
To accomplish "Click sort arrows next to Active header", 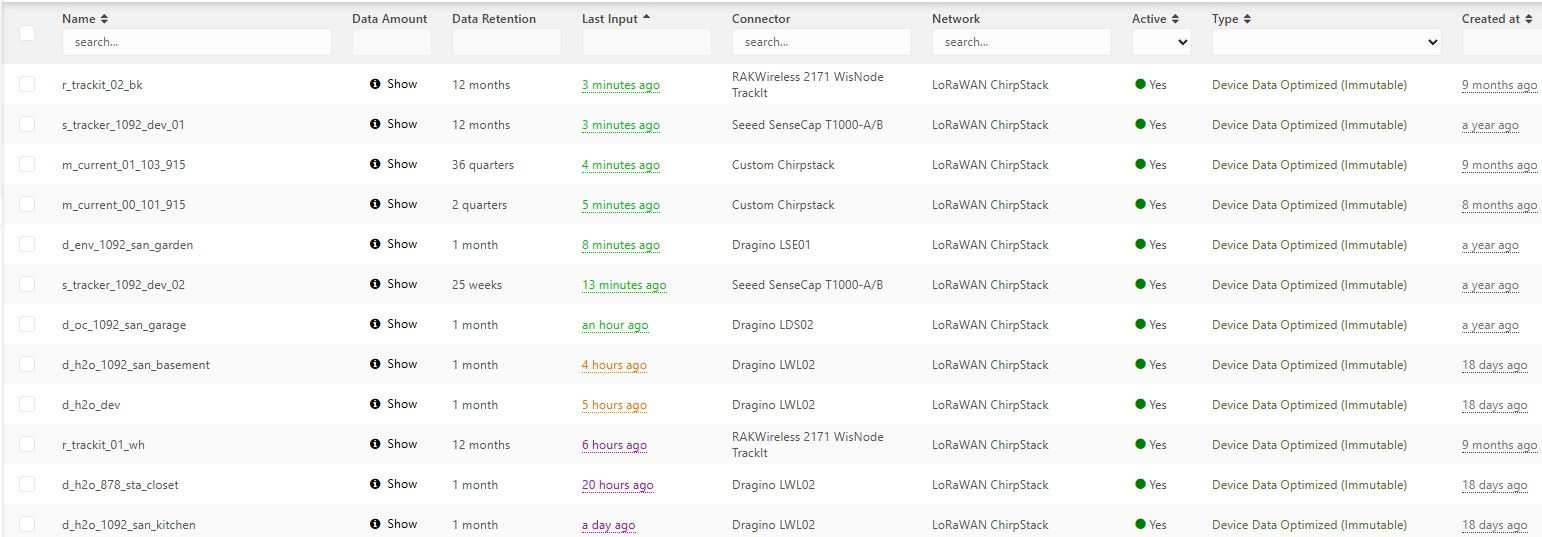I will pos(1175,19).
